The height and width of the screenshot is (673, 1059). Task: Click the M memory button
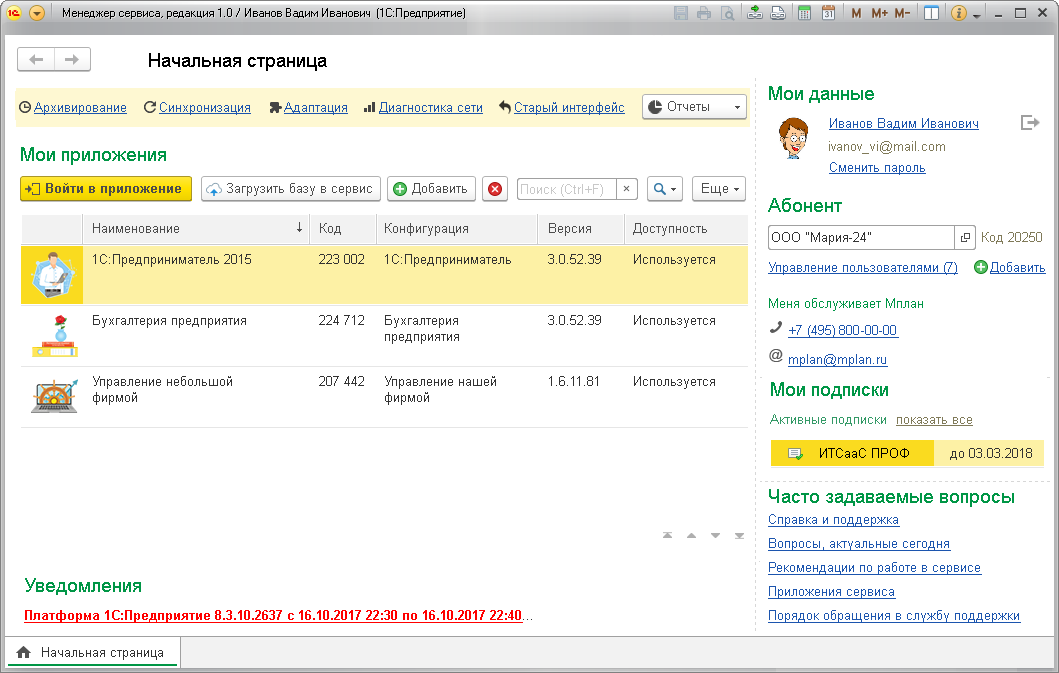[856, 13]
